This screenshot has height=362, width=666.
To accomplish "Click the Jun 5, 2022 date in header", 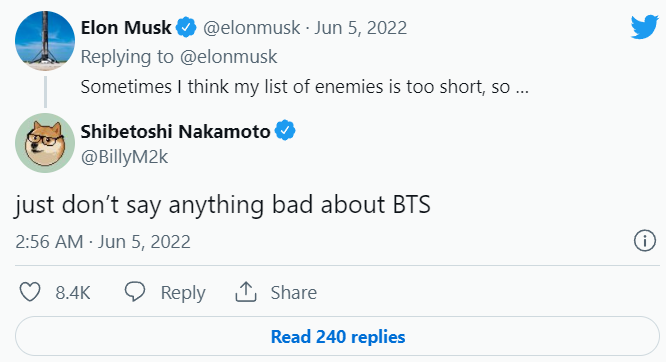I will 361,28.
